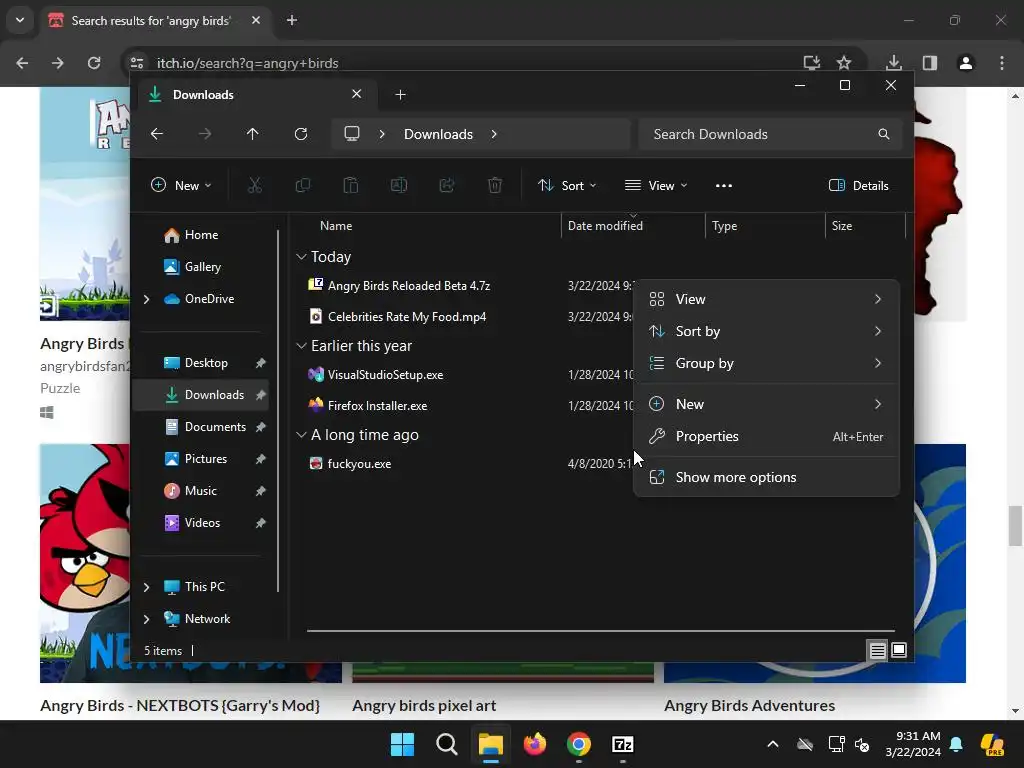This screenshot has width=1024, height=768.
Task: Collapse the Earlier this year group
Action: (301, 345)
